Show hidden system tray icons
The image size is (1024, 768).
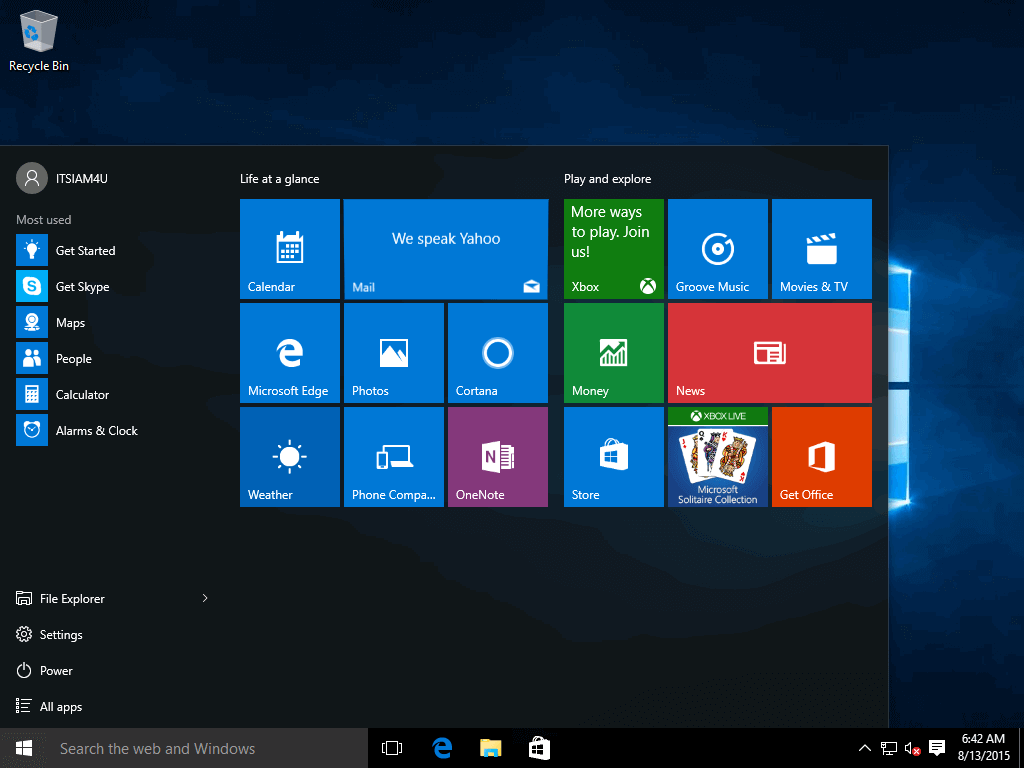864,748
